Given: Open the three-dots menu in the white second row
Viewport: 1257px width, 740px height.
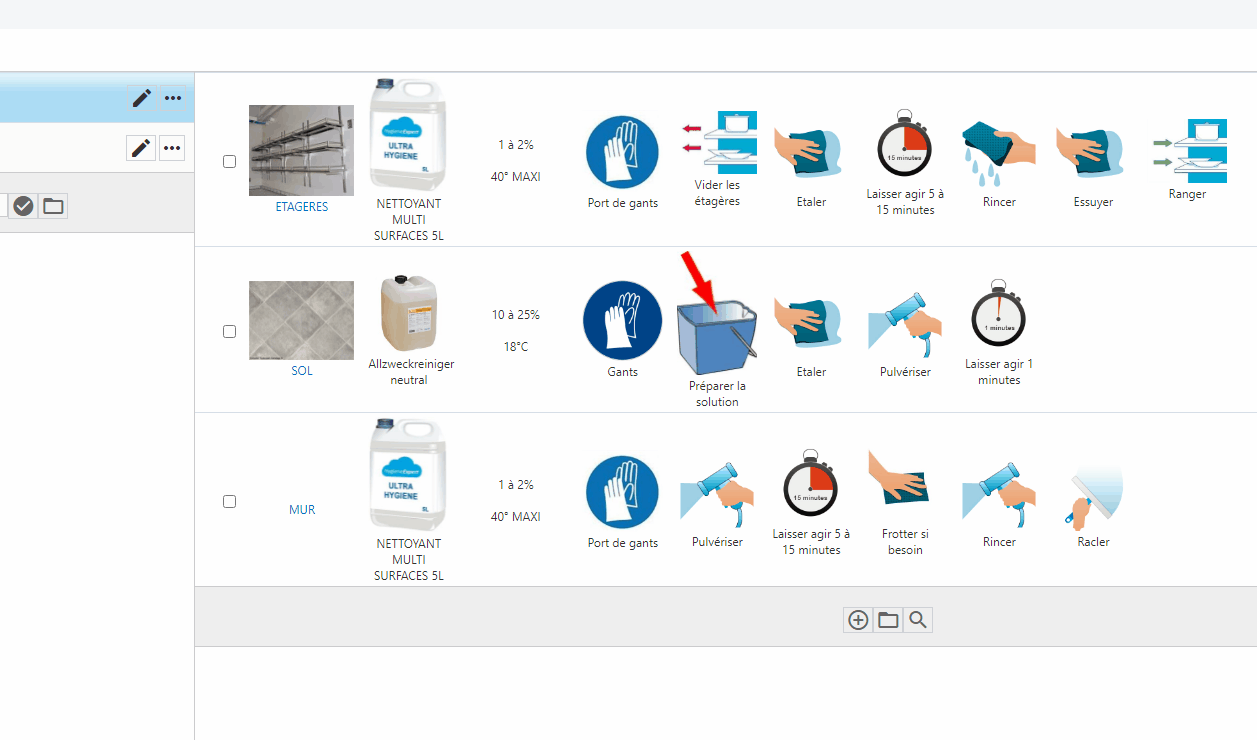Looking at the screenshot, I should [173, 148].
